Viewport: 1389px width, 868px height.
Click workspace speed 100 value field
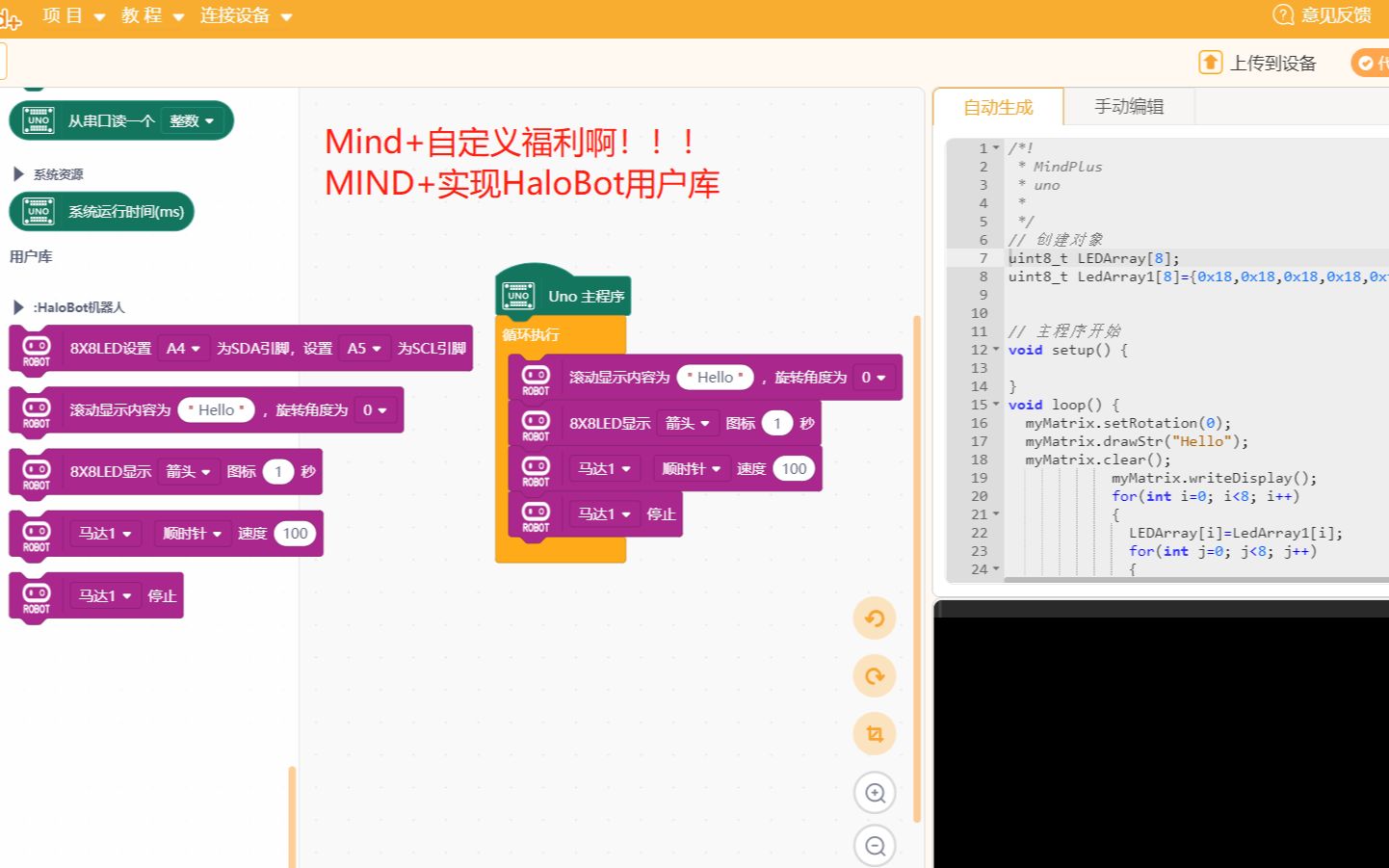(x=794, y=468)
